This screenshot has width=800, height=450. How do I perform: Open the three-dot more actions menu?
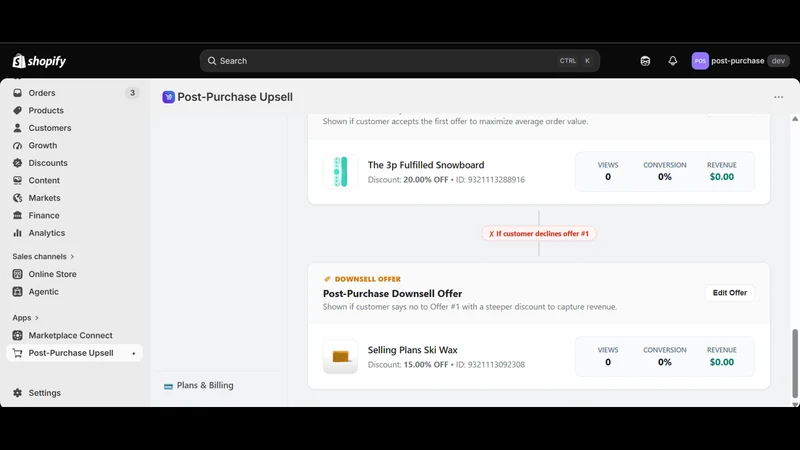click(779, 97)
